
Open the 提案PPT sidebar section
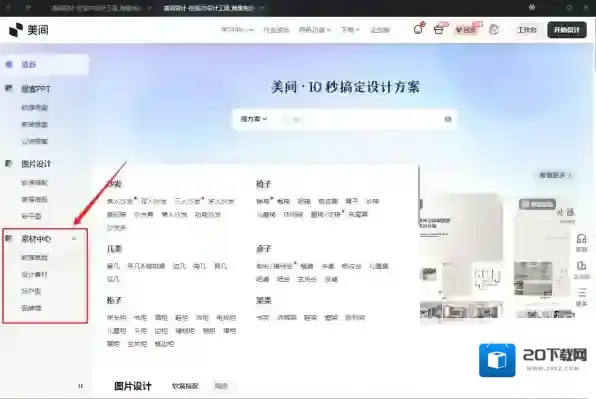[x=35, y=89]
